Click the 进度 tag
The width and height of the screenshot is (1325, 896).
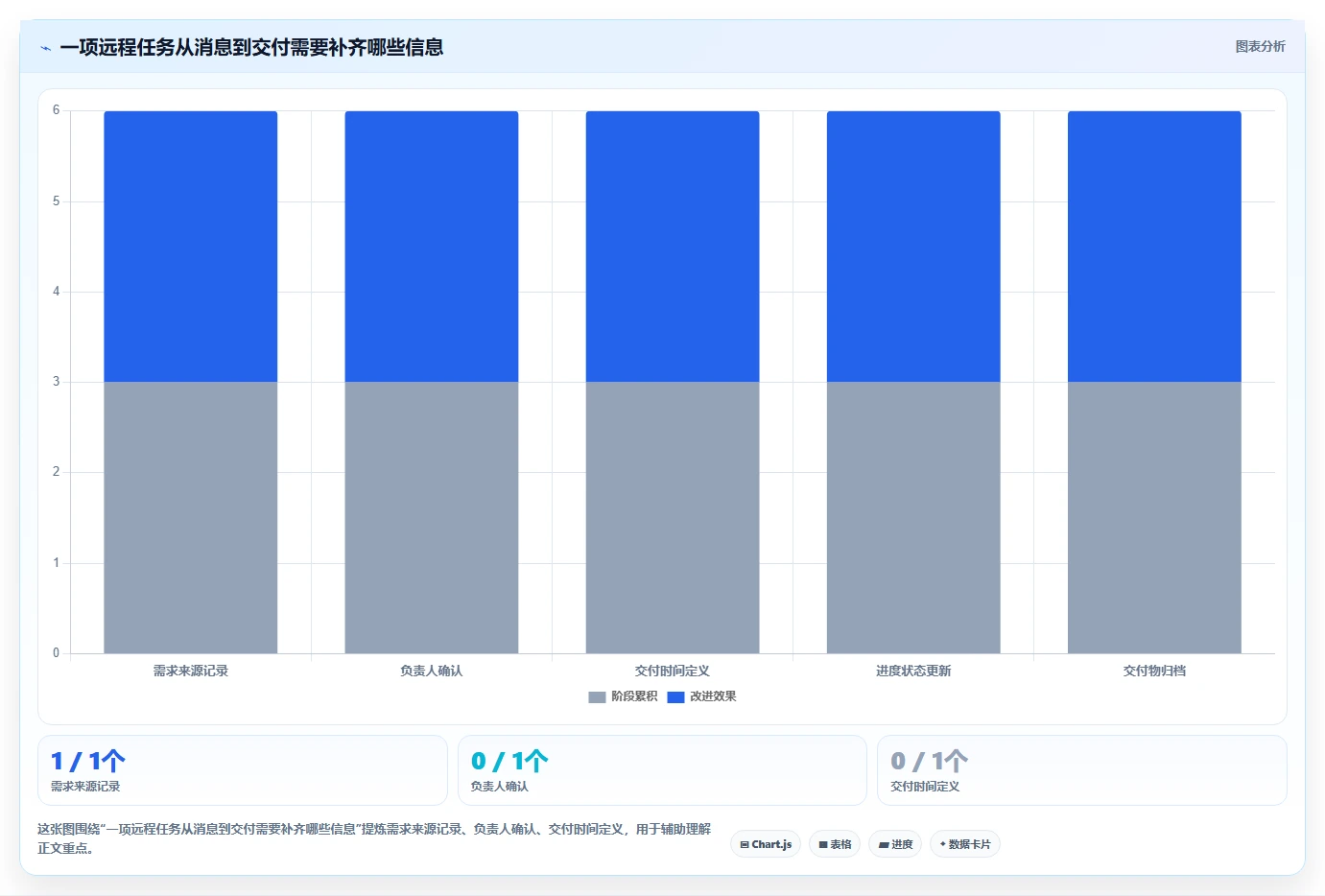[895, 844]
